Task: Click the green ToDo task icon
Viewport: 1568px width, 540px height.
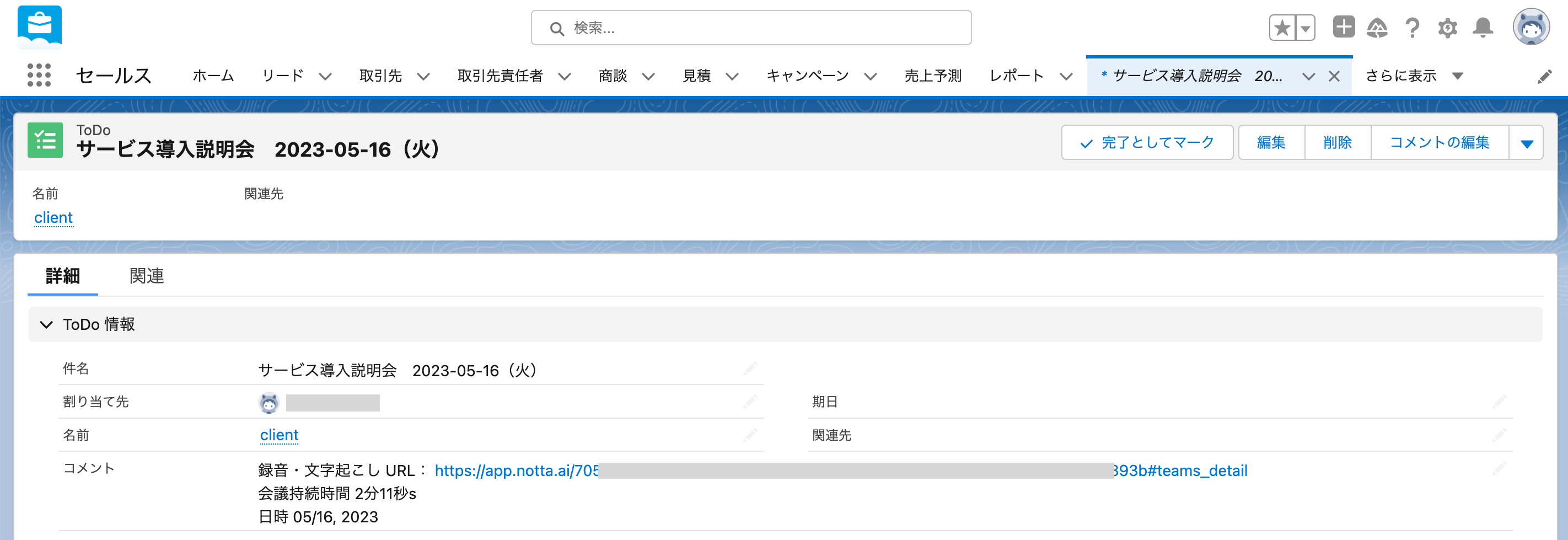Action: pos(45,140)
